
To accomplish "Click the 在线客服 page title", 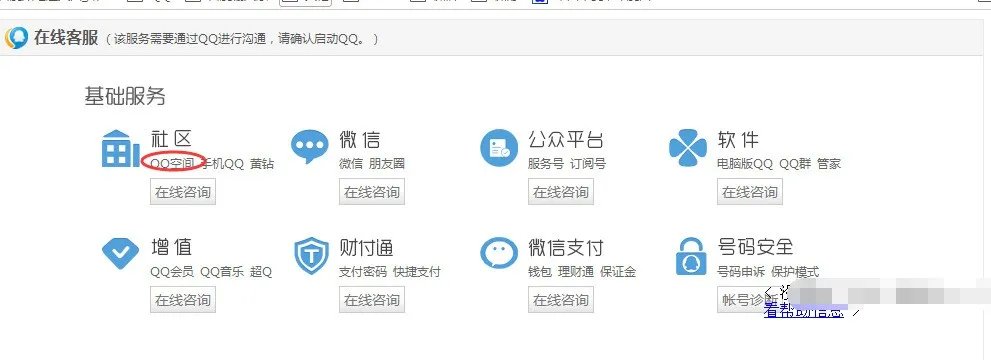I will coord(66,38).
